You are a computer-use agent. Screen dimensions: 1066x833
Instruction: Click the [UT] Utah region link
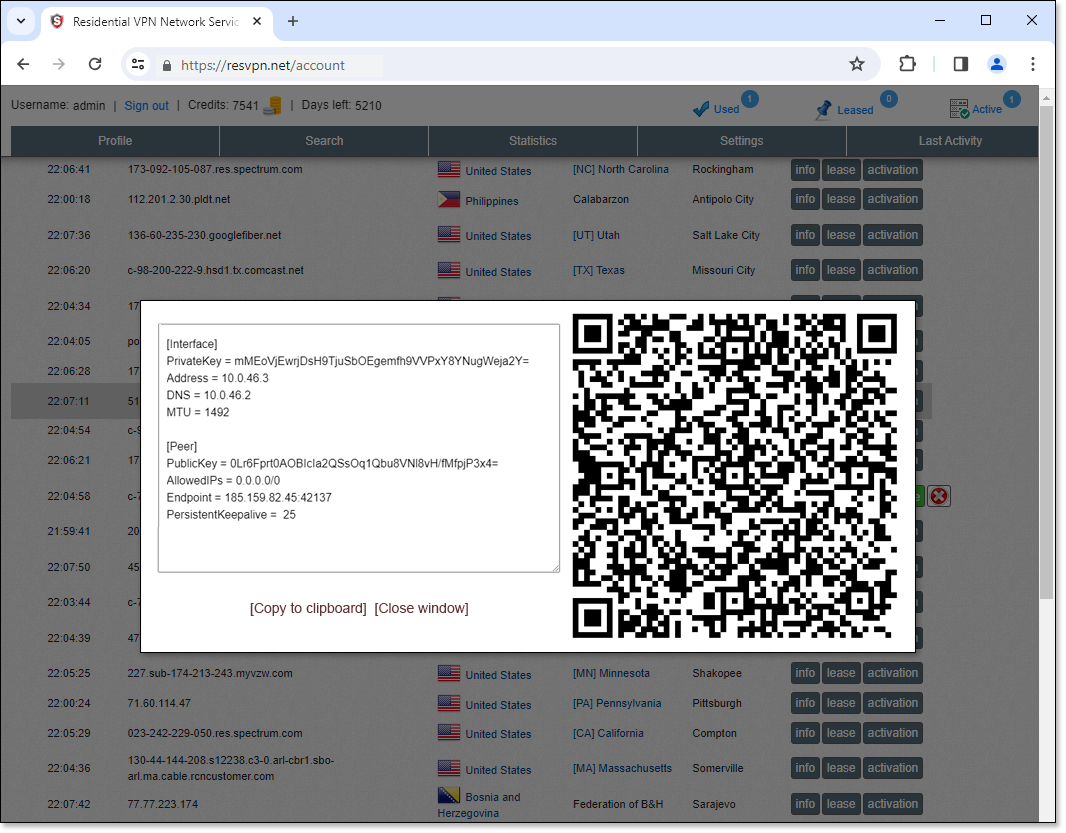click(596, 235)
